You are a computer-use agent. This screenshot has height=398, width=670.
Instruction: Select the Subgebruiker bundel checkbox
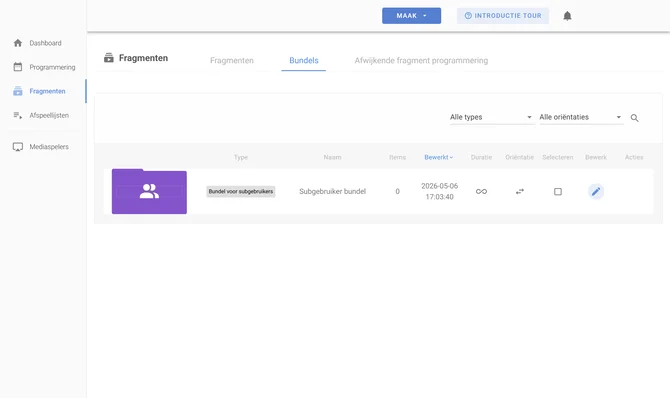click(x=558, y=192)
